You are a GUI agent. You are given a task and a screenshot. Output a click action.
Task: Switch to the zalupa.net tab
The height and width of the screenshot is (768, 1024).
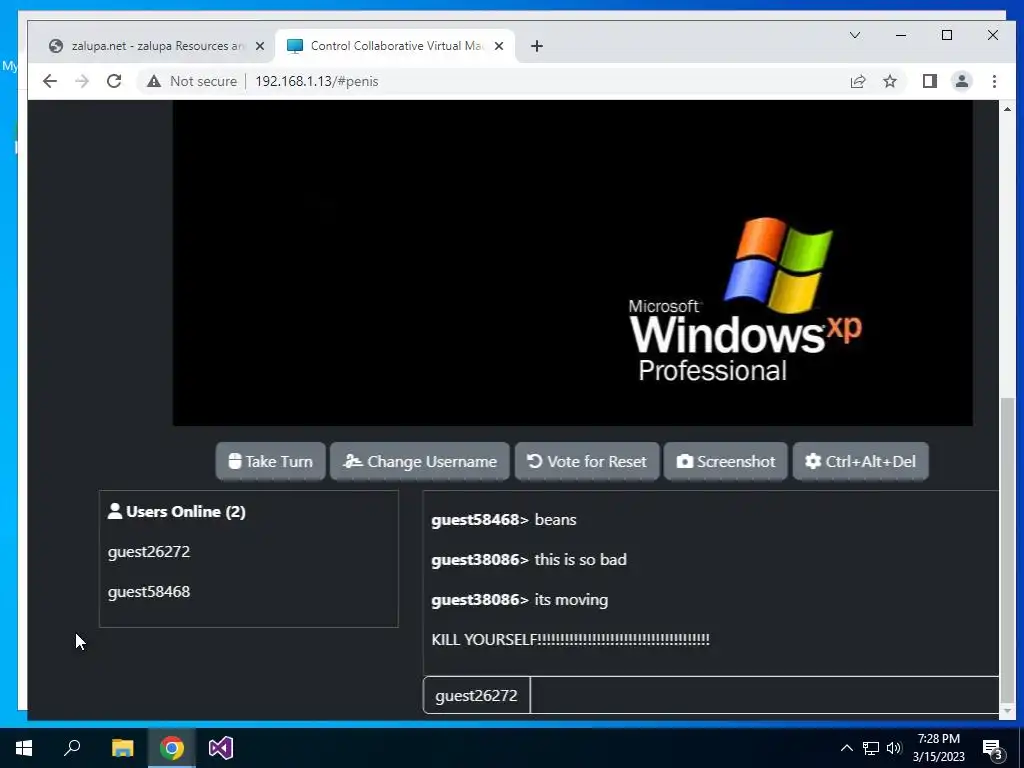coord(157,46)
